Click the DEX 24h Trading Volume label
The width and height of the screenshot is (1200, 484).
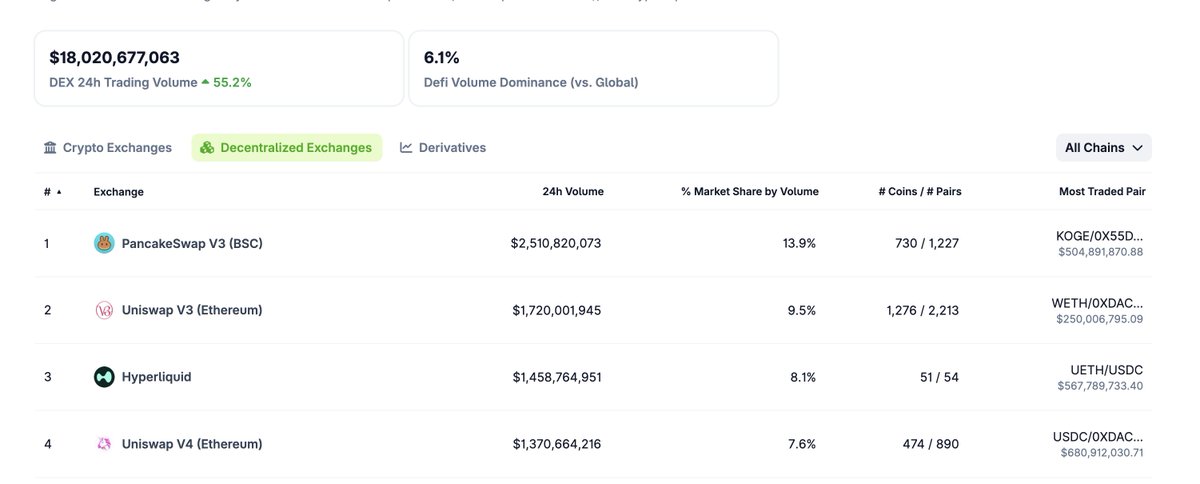point(123,83)
